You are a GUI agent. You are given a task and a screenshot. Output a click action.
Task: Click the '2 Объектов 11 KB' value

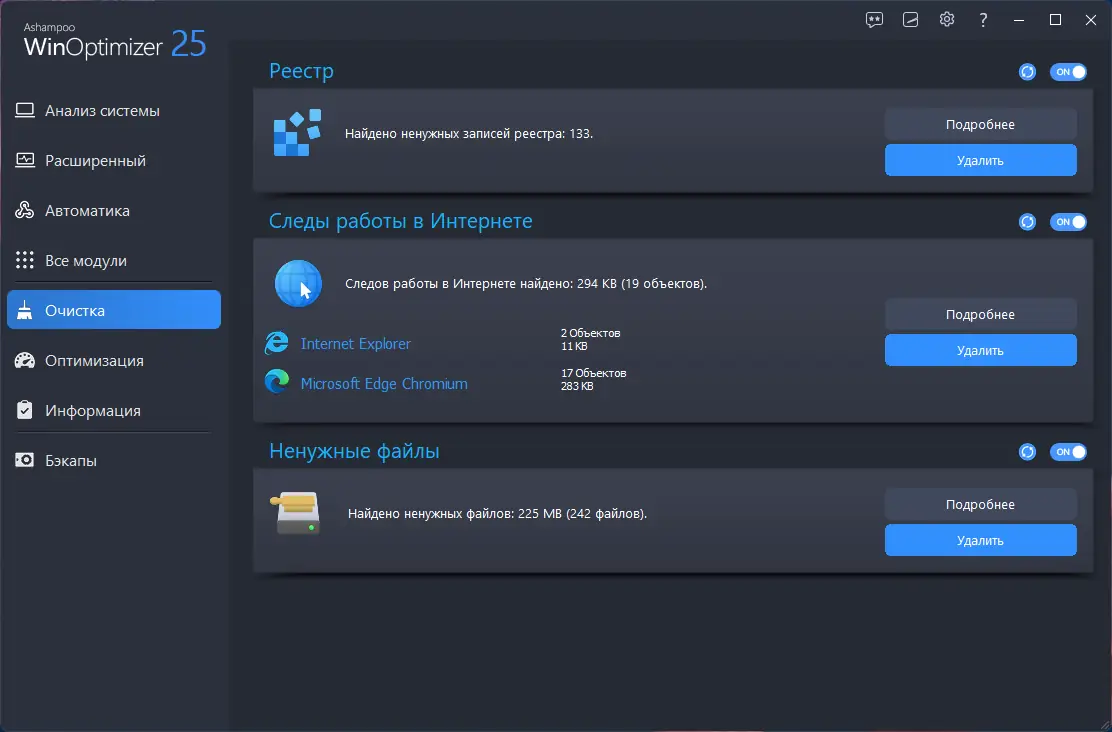590,340
